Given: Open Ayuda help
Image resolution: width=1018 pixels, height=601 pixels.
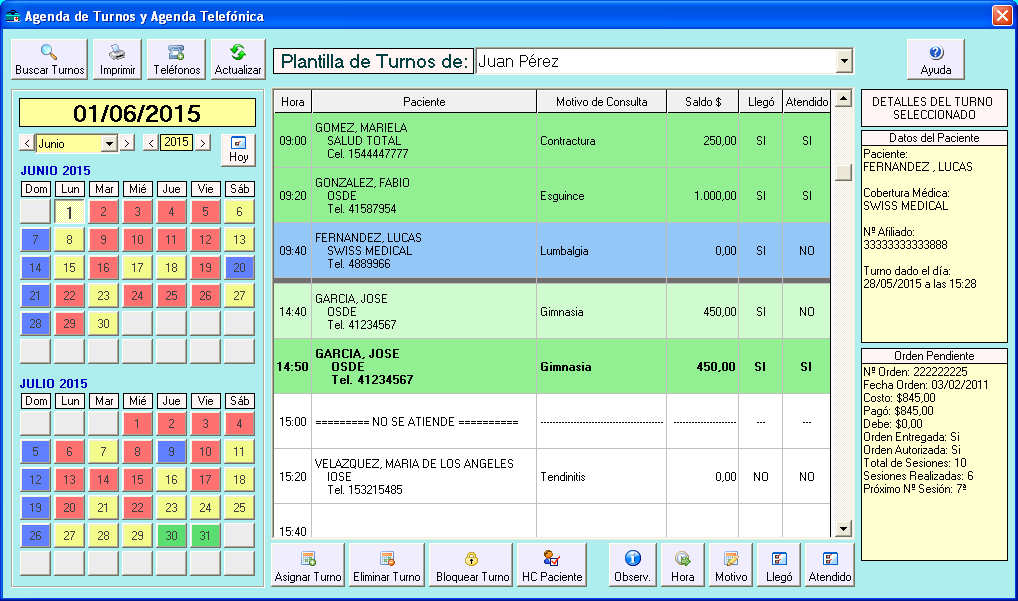Looking at the screenshot, I should pos(935,60).
